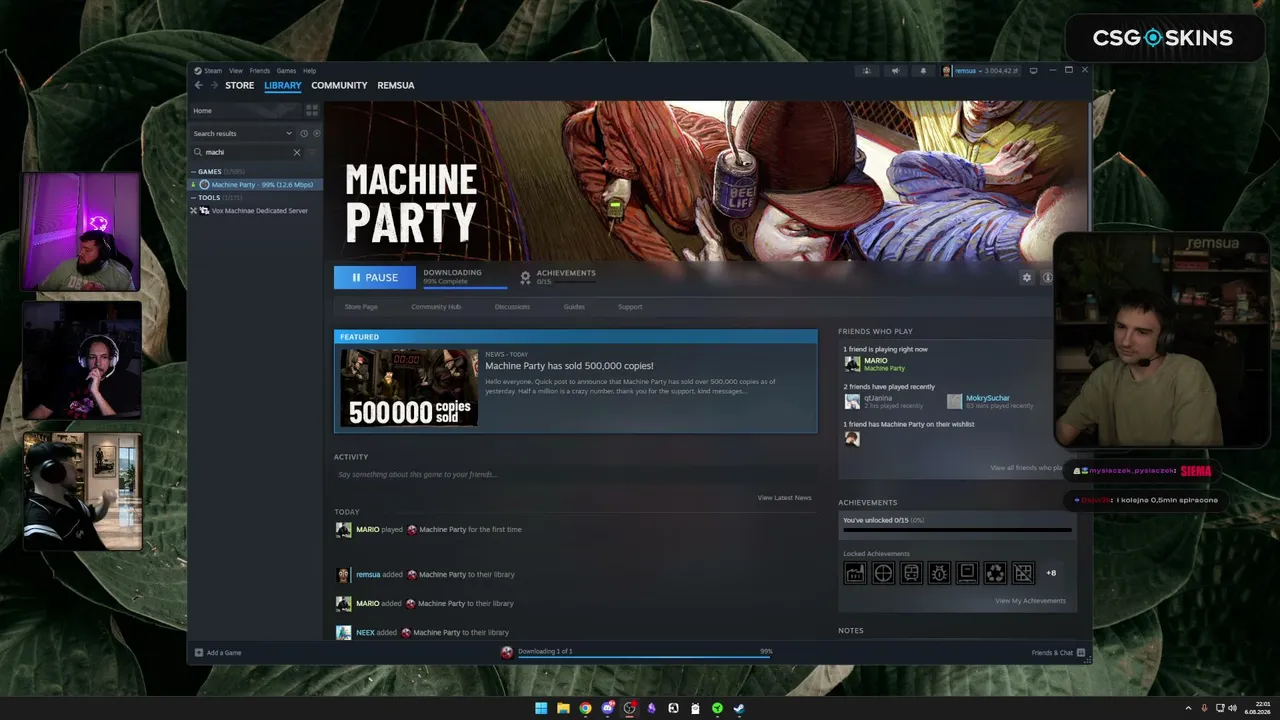This screenshot has height=720, width=1280.
Task: Toggle ready-to-play filter icon in library
Action: click(x=317, y=133)
